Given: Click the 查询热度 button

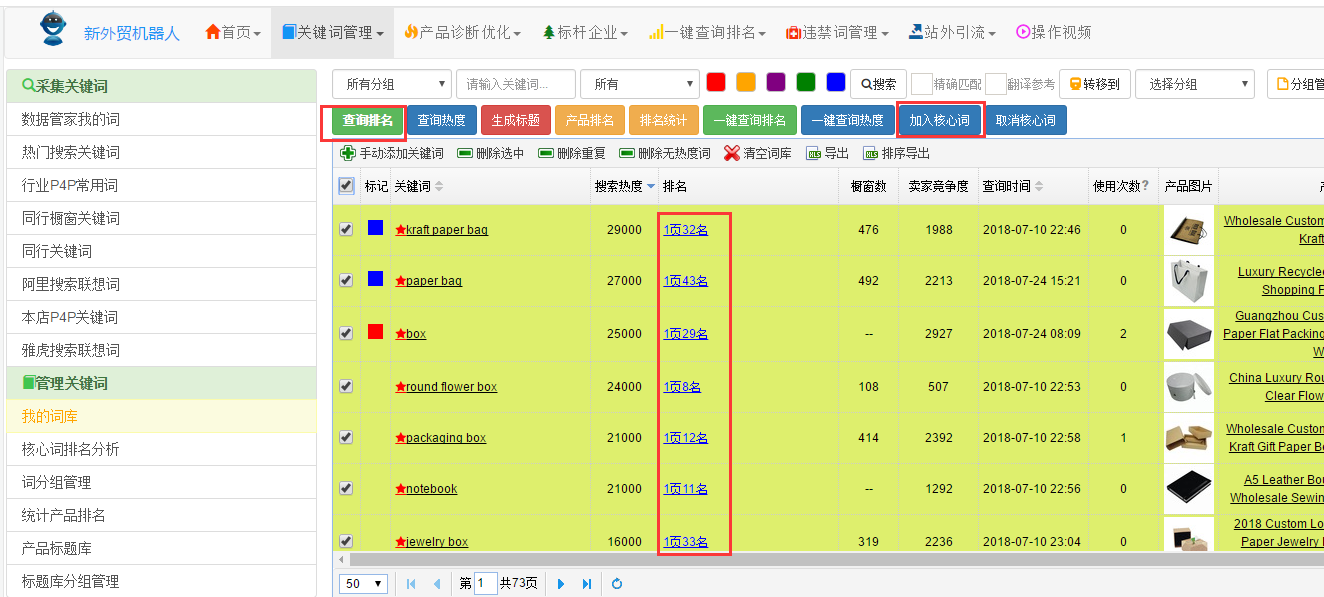Looking at the screenshot, I should click(x=441, y=120).
